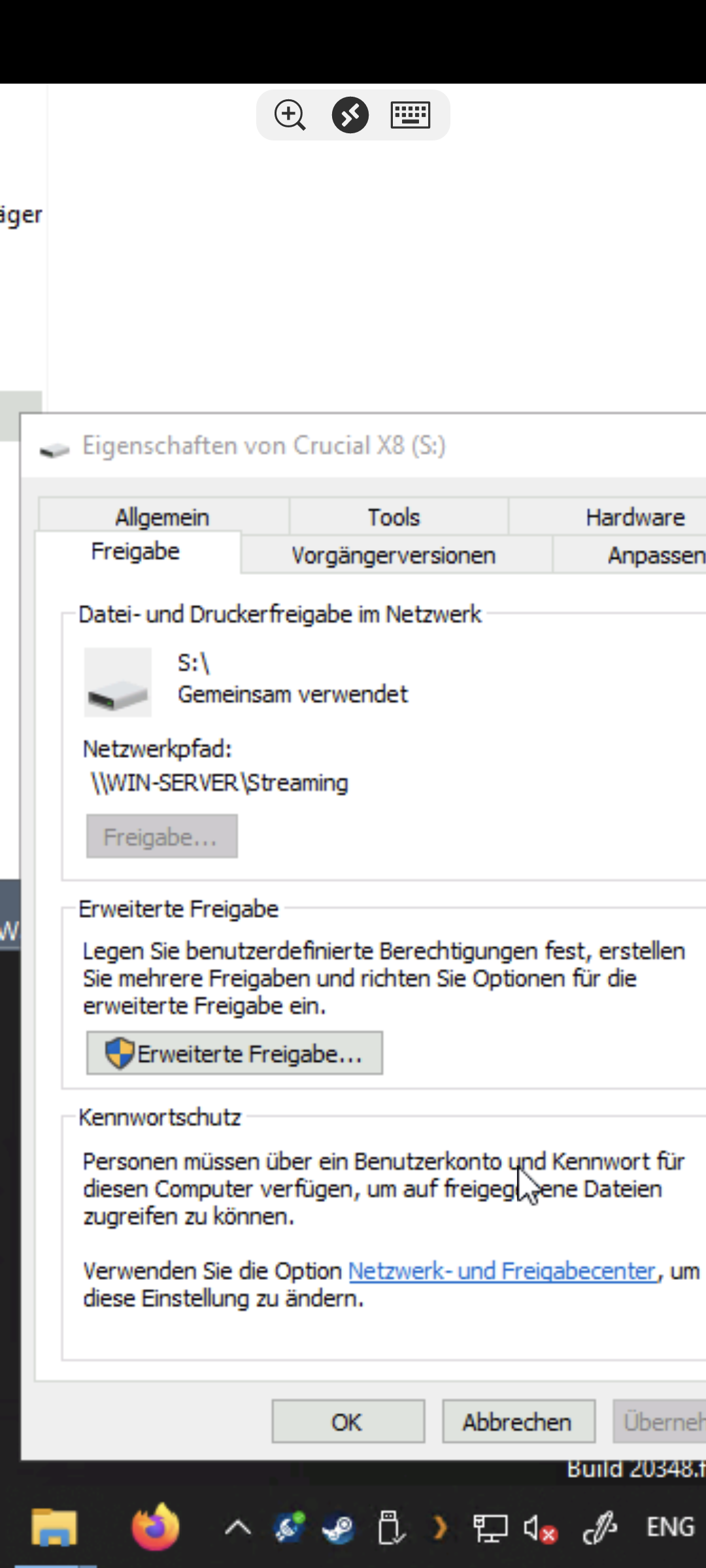Open File Explorer from the taskbar
The width and height of the screenshot is (706, 1568).
point(54,1527)
